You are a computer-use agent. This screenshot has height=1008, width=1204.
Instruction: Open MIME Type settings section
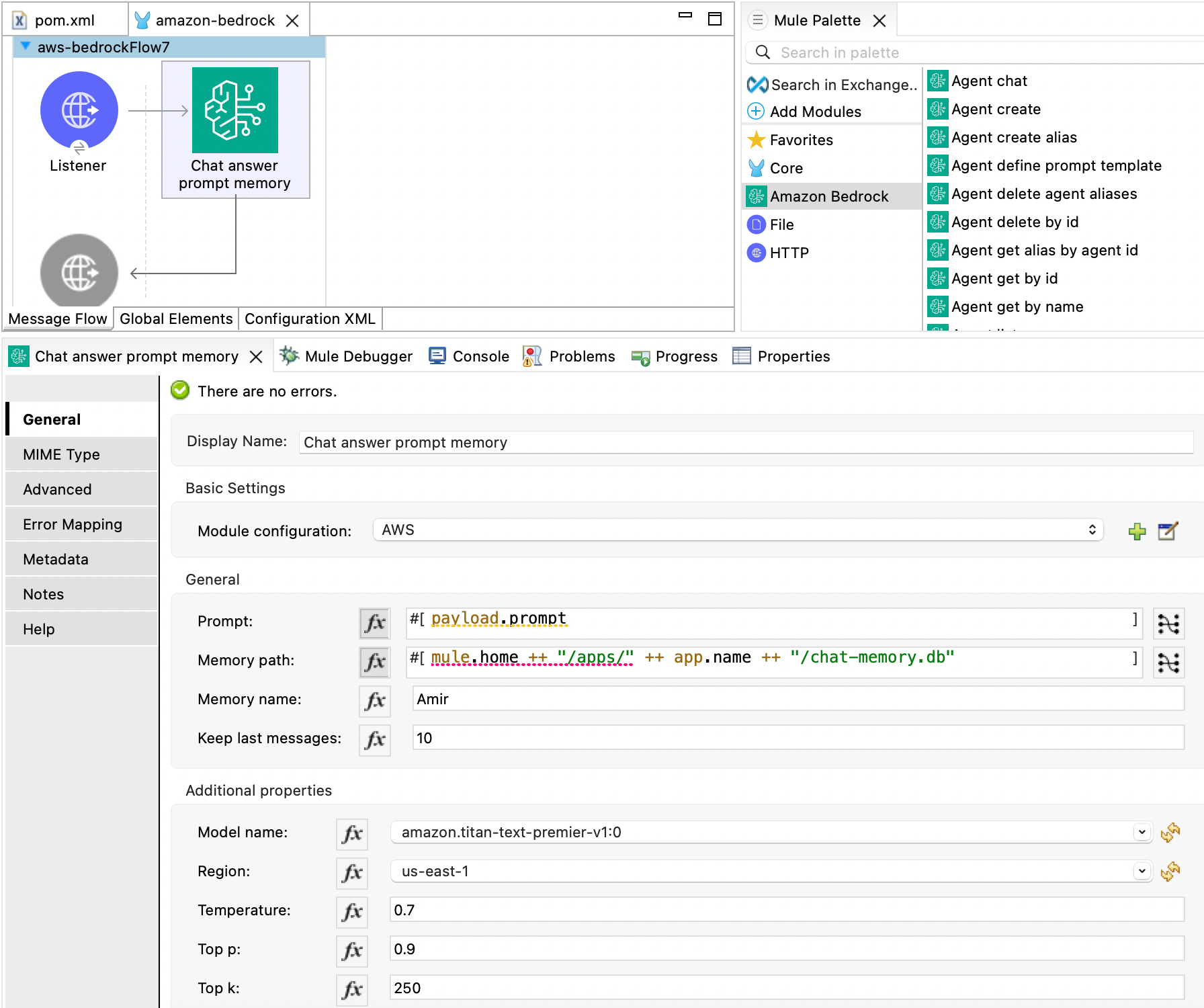pyautogui.click(x=81, y=454)
